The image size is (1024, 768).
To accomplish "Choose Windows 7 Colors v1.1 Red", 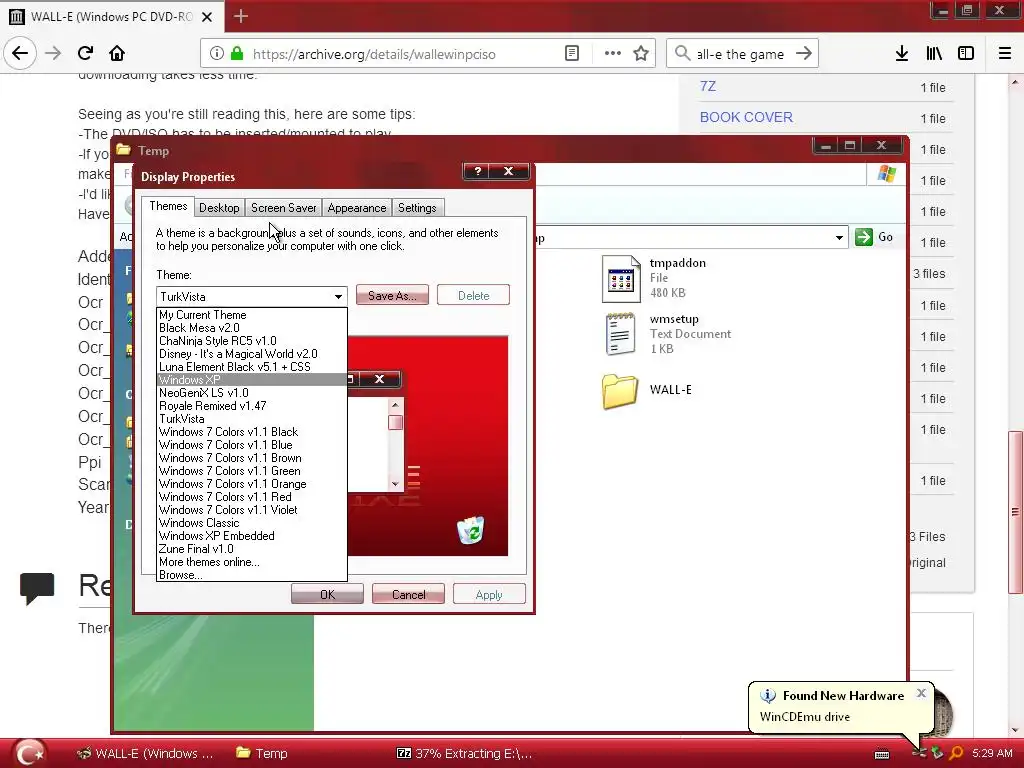I will click(x=252, y=497).
